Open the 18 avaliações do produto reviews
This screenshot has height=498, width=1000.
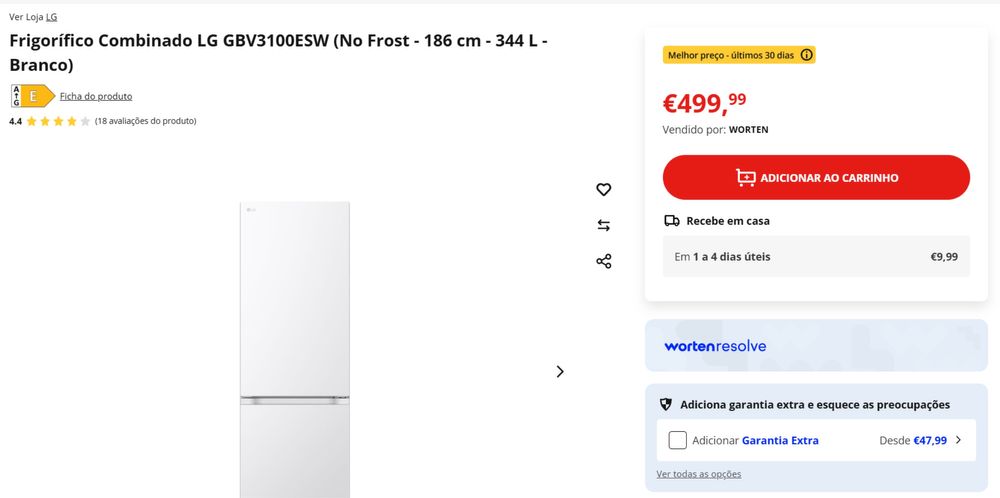click(146, 121)
